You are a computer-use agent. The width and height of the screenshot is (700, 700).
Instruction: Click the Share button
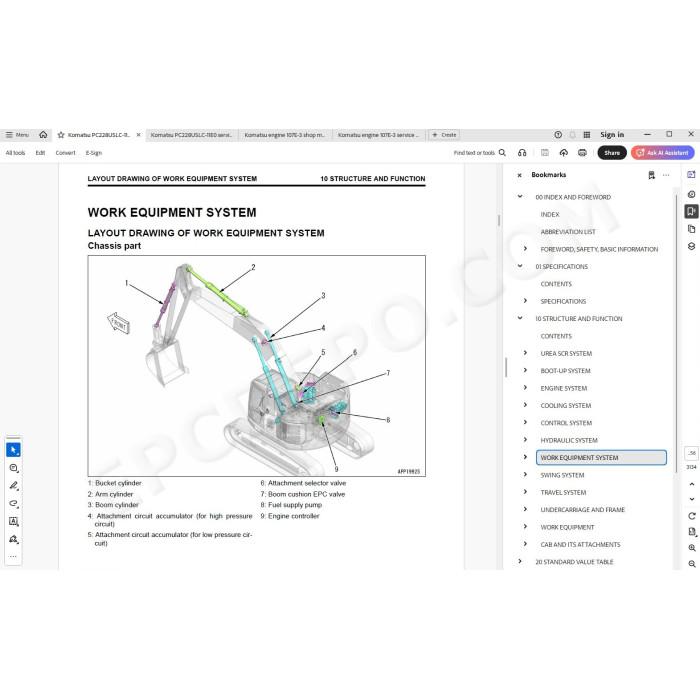(612, 153)
